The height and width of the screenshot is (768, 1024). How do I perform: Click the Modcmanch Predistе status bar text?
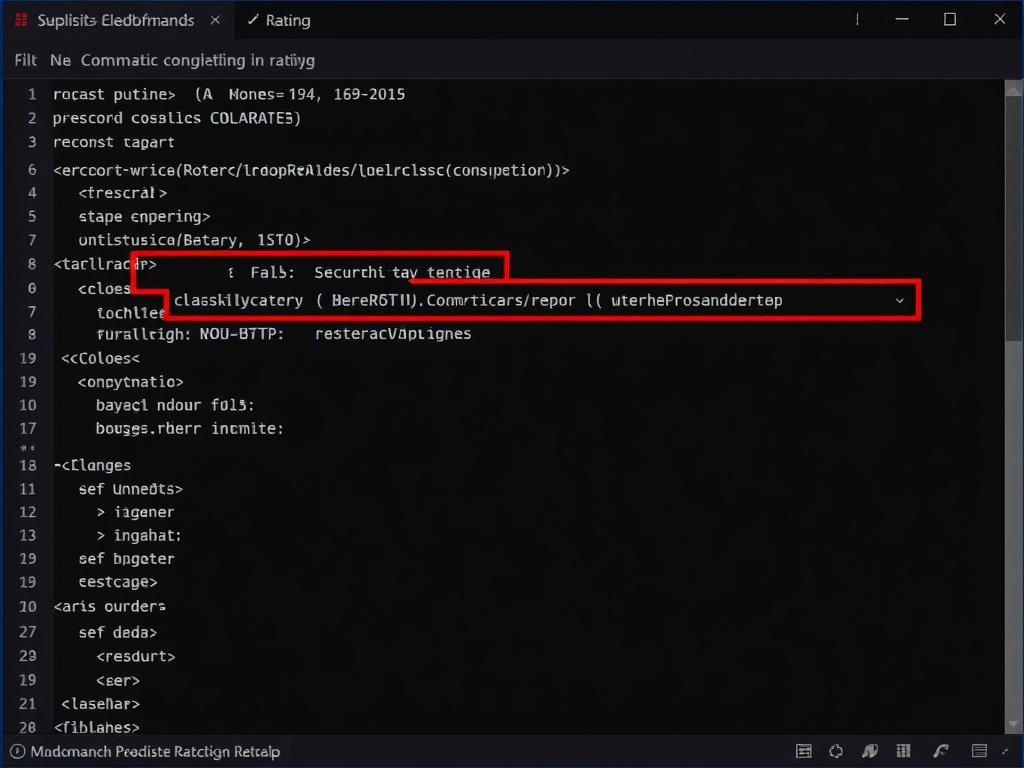pyautogui.click(x=155, y=751)
